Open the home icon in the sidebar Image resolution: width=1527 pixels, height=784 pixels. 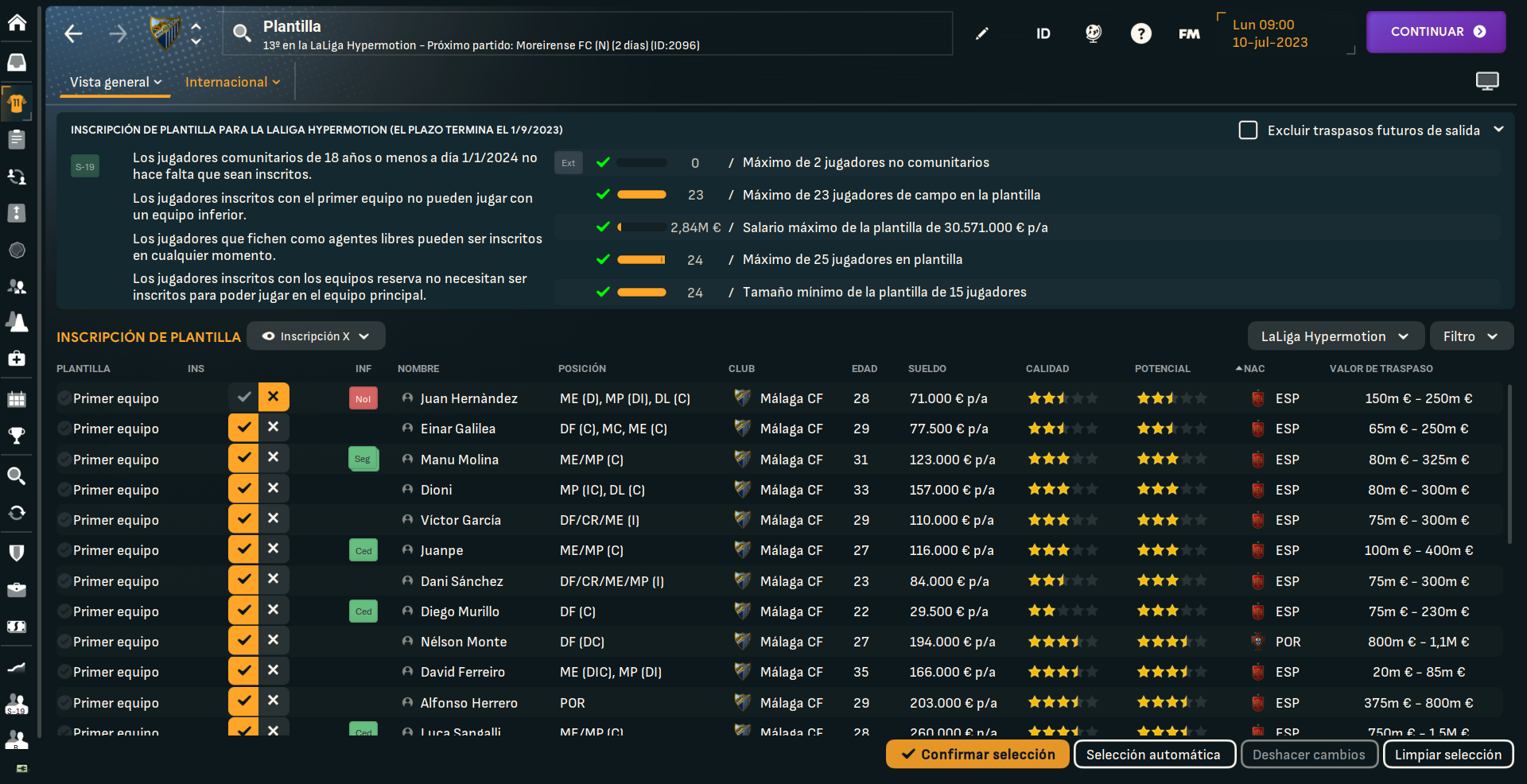[x=17, y=22]
